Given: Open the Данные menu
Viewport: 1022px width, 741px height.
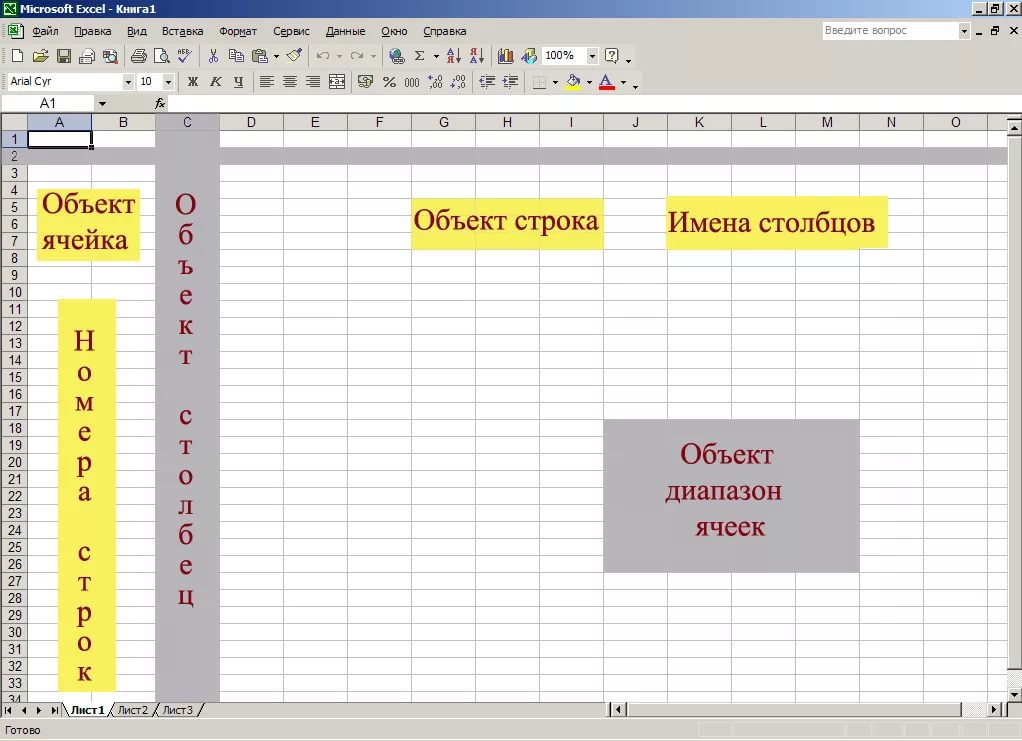Looking at the screenshot, I should (345, 31).
